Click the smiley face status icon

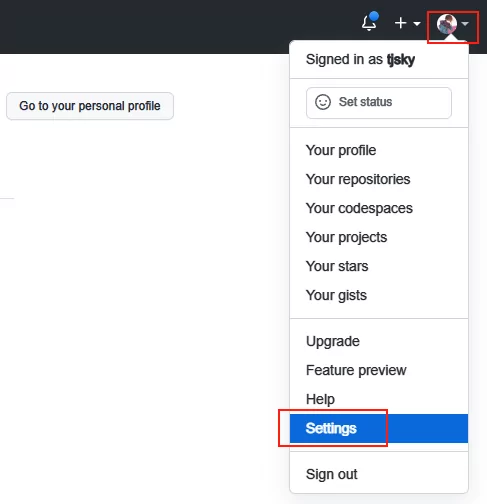[x=323, y=102]
